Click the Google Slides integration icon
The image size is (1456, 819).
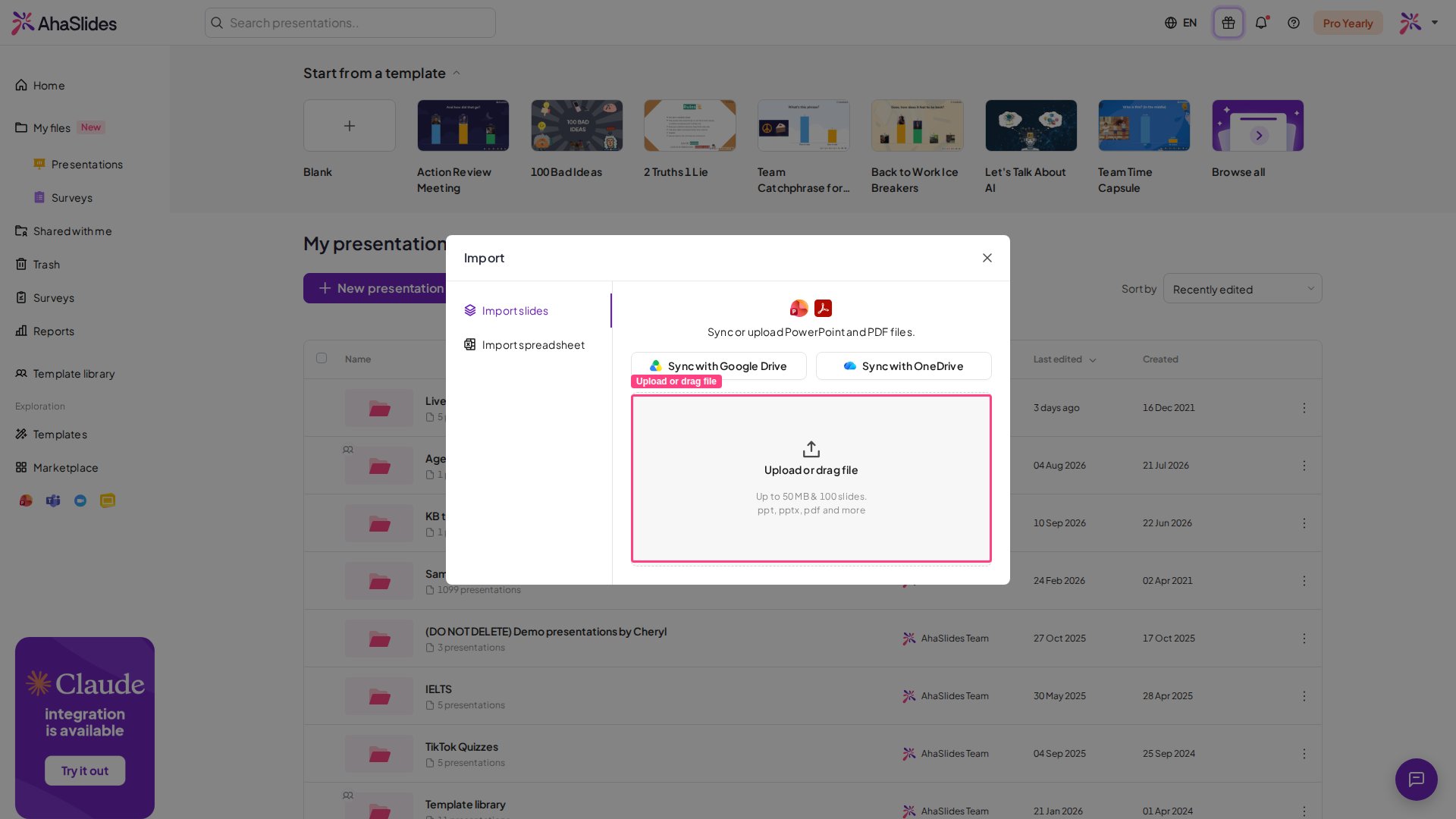(x=108, y=500)
